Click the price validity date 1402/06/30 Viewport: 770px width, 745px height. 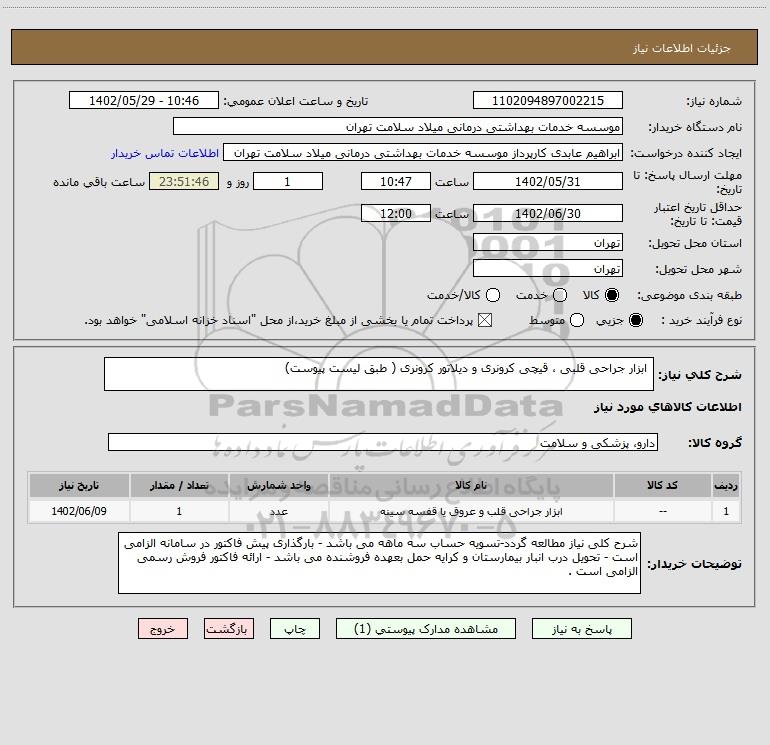pos(548,213)
